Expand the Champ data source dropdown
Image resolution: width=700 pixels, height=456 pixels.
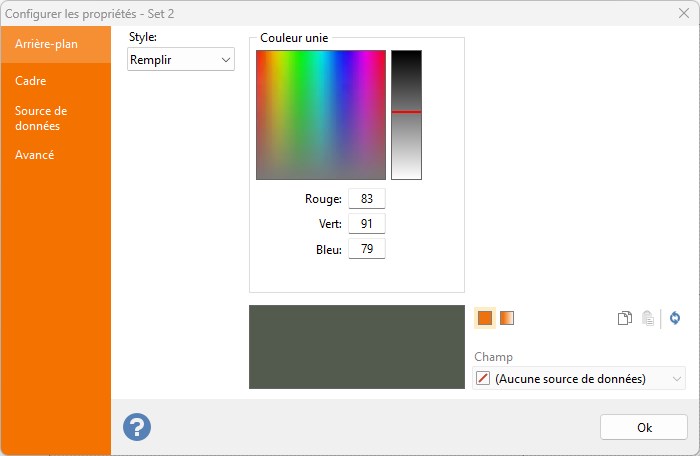coord(579,378)
